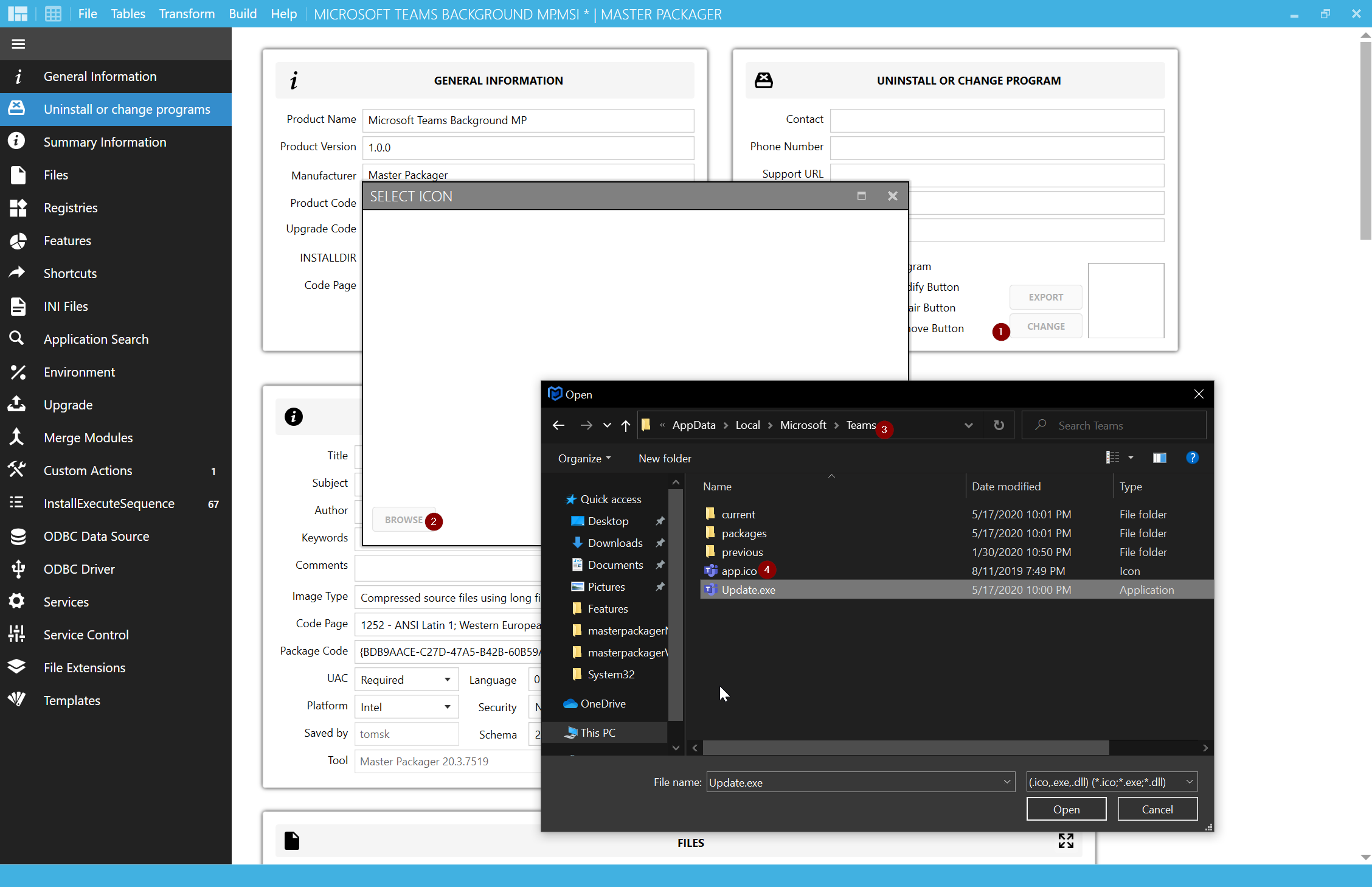Open the Organize dropdown

pos(584,459)
